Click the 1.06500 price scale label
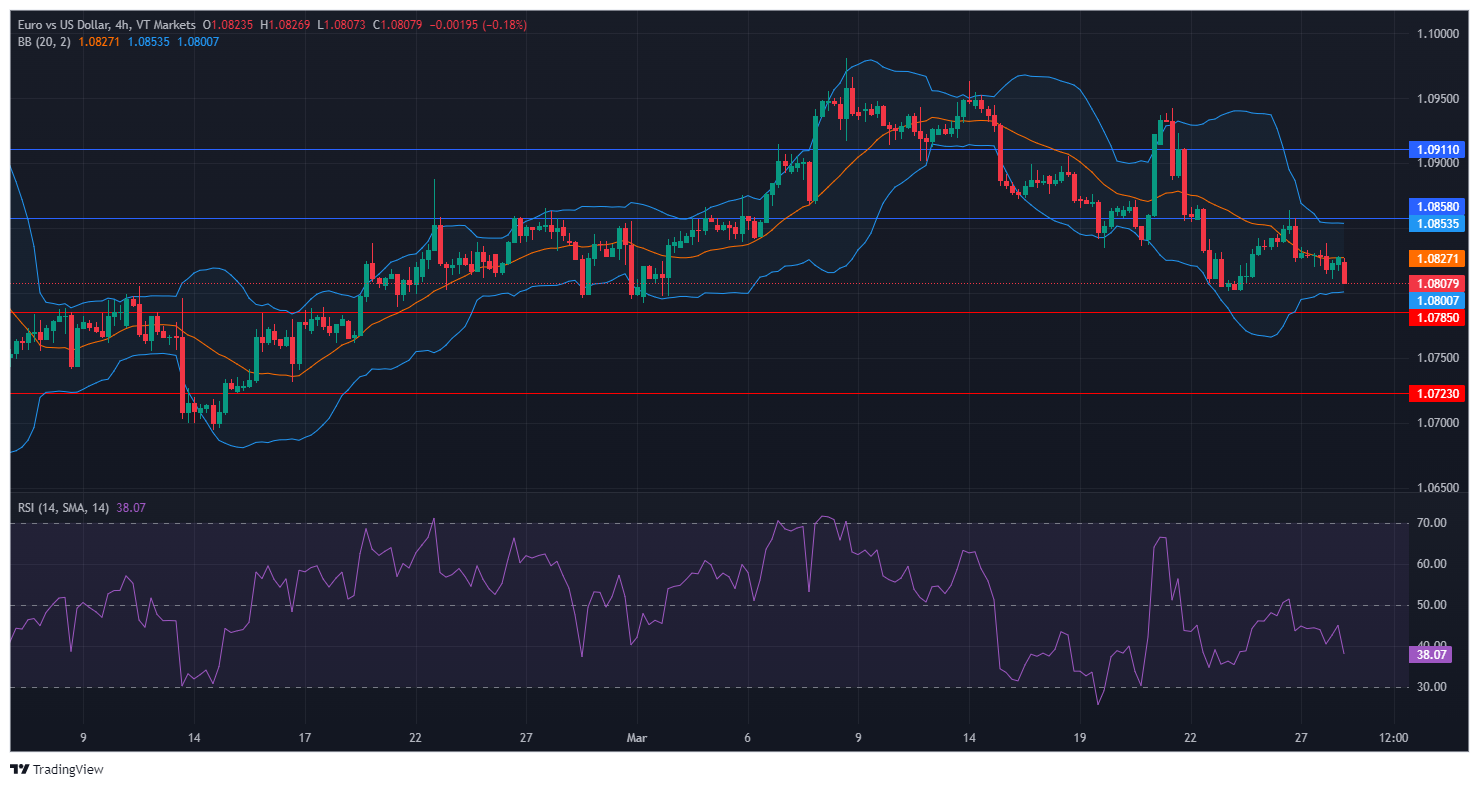Screen dimensions: 1479x787 pos(1436,488)
